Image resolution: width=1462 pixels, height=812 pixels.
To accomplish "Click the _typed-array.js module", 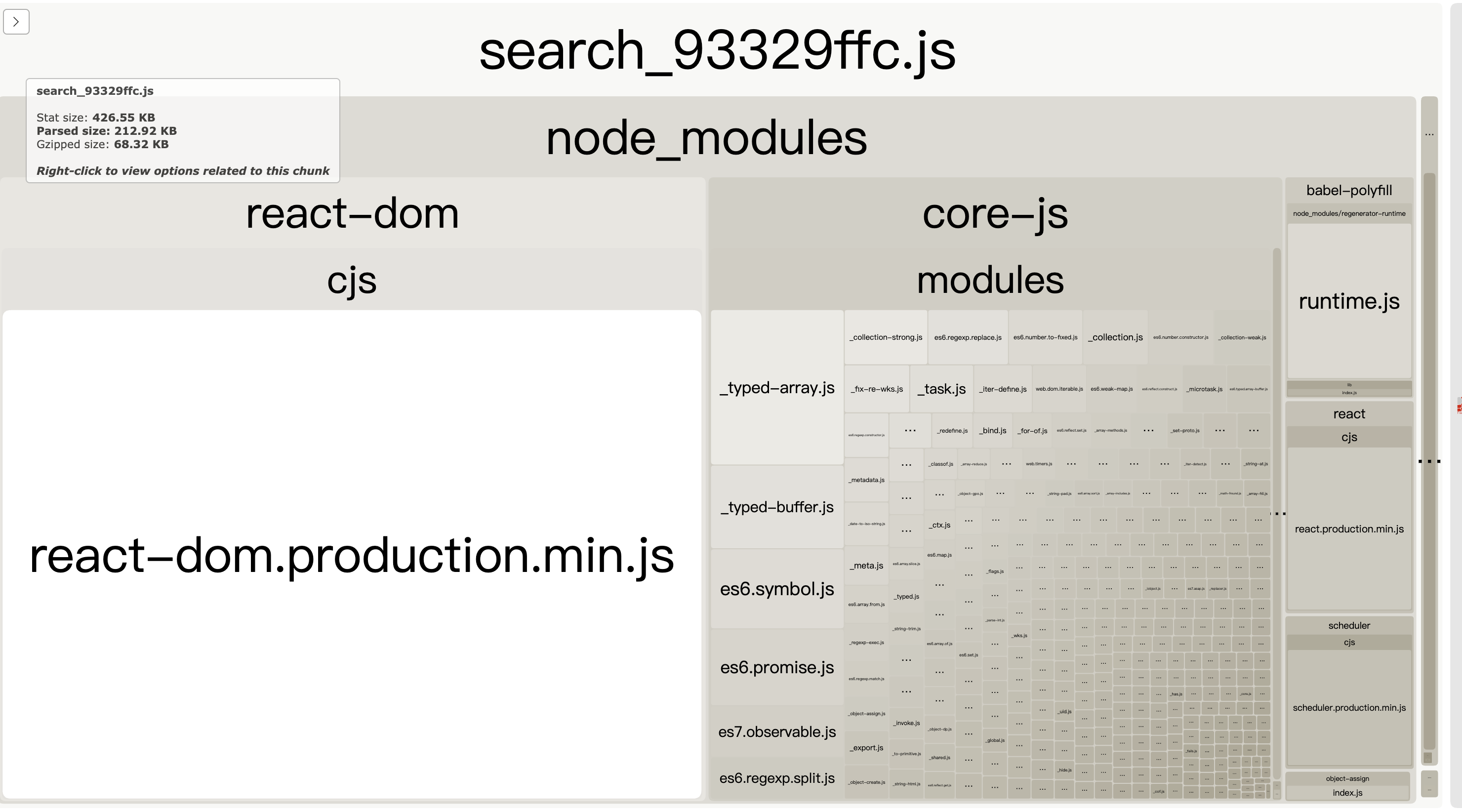I will [x=777, y=388].
